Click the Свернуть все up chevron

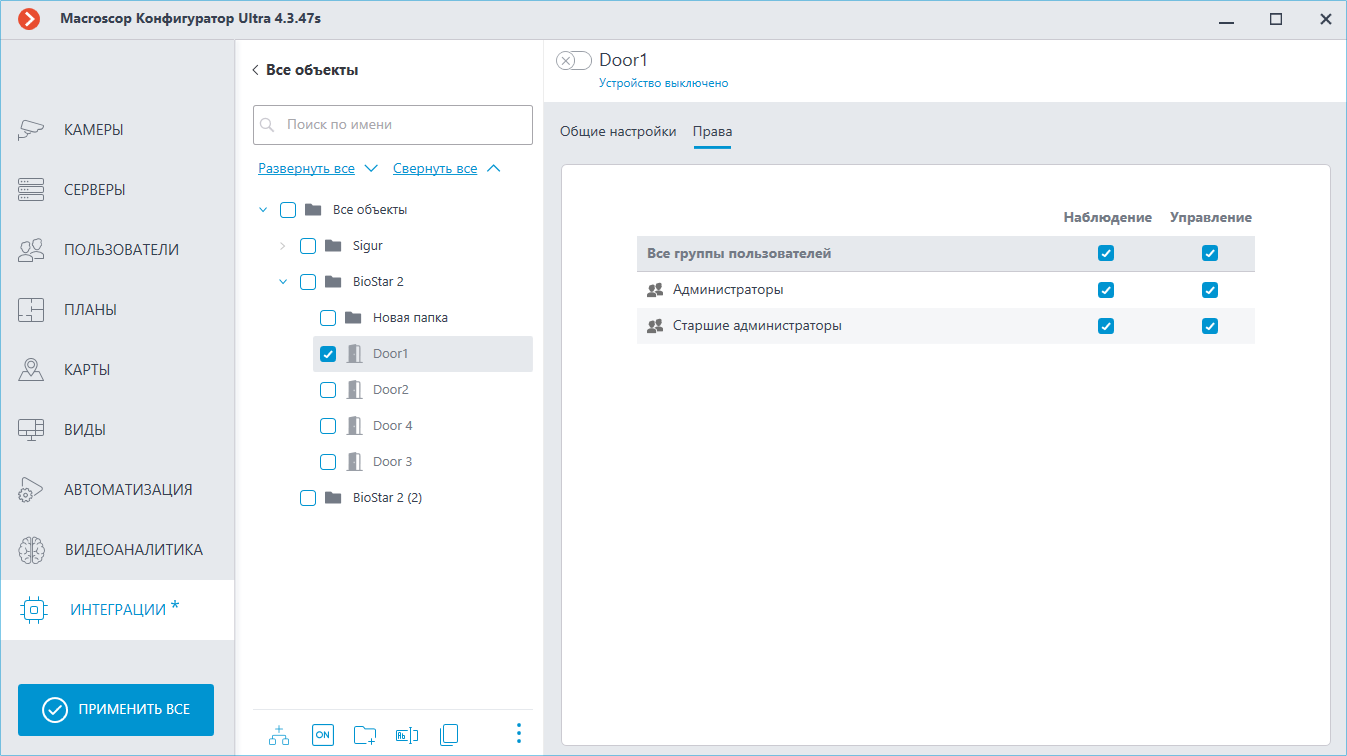click(493, 169)
